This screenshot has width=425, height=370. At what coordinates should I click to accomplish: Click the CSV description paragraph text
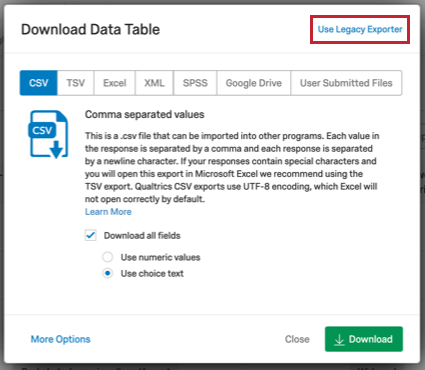(232, 167)
